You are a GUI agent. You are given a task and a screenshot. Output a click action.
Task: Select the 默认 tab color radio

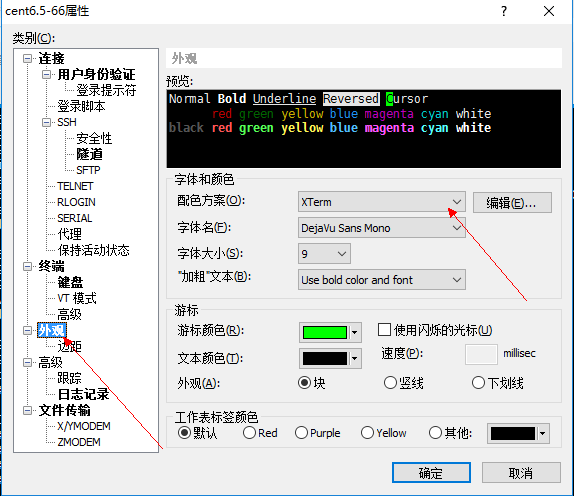(184, 433)
